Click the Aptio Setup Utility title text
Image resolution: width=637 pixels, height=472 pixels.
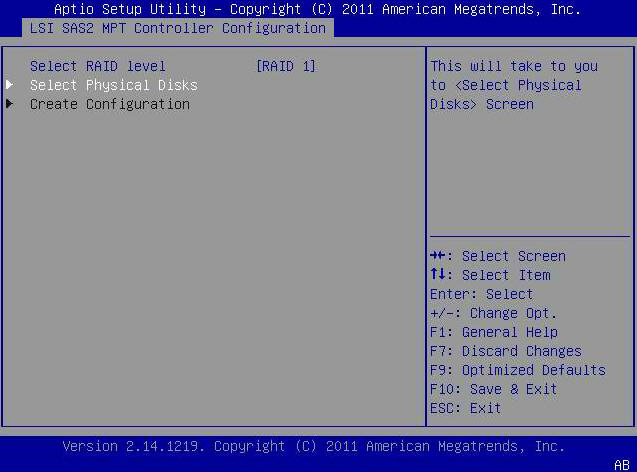coord(317,9)
